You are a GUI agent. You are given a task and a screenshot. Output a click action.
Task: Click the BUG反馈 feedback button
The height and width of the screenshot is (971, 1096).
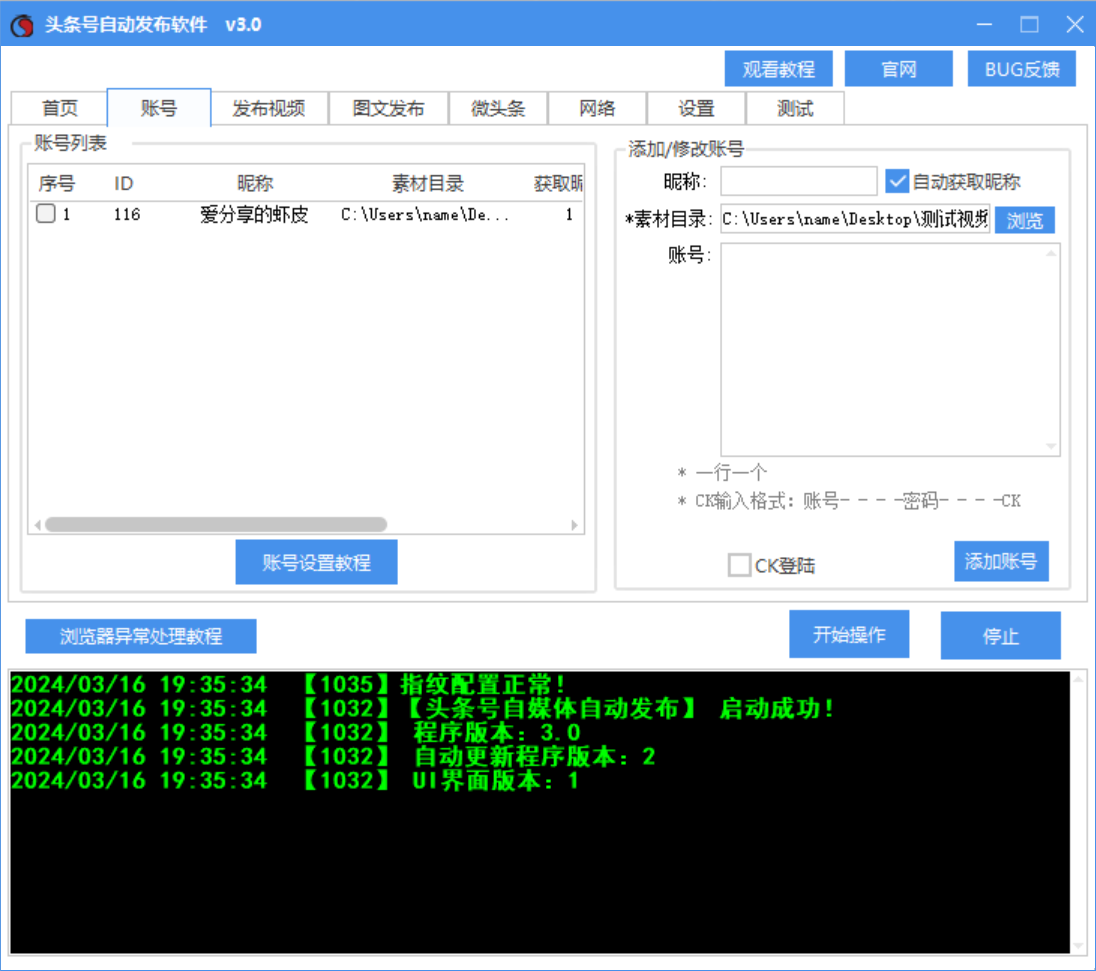[1021, 69]
